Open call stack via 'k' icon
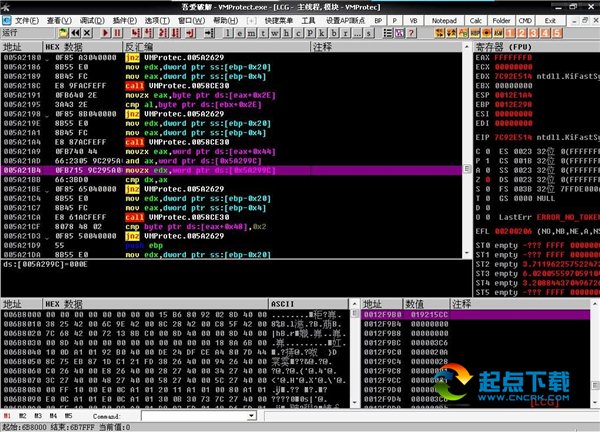The height and width of the screenshot is (432, 600). pyautogui.click(x=322, y=33)
